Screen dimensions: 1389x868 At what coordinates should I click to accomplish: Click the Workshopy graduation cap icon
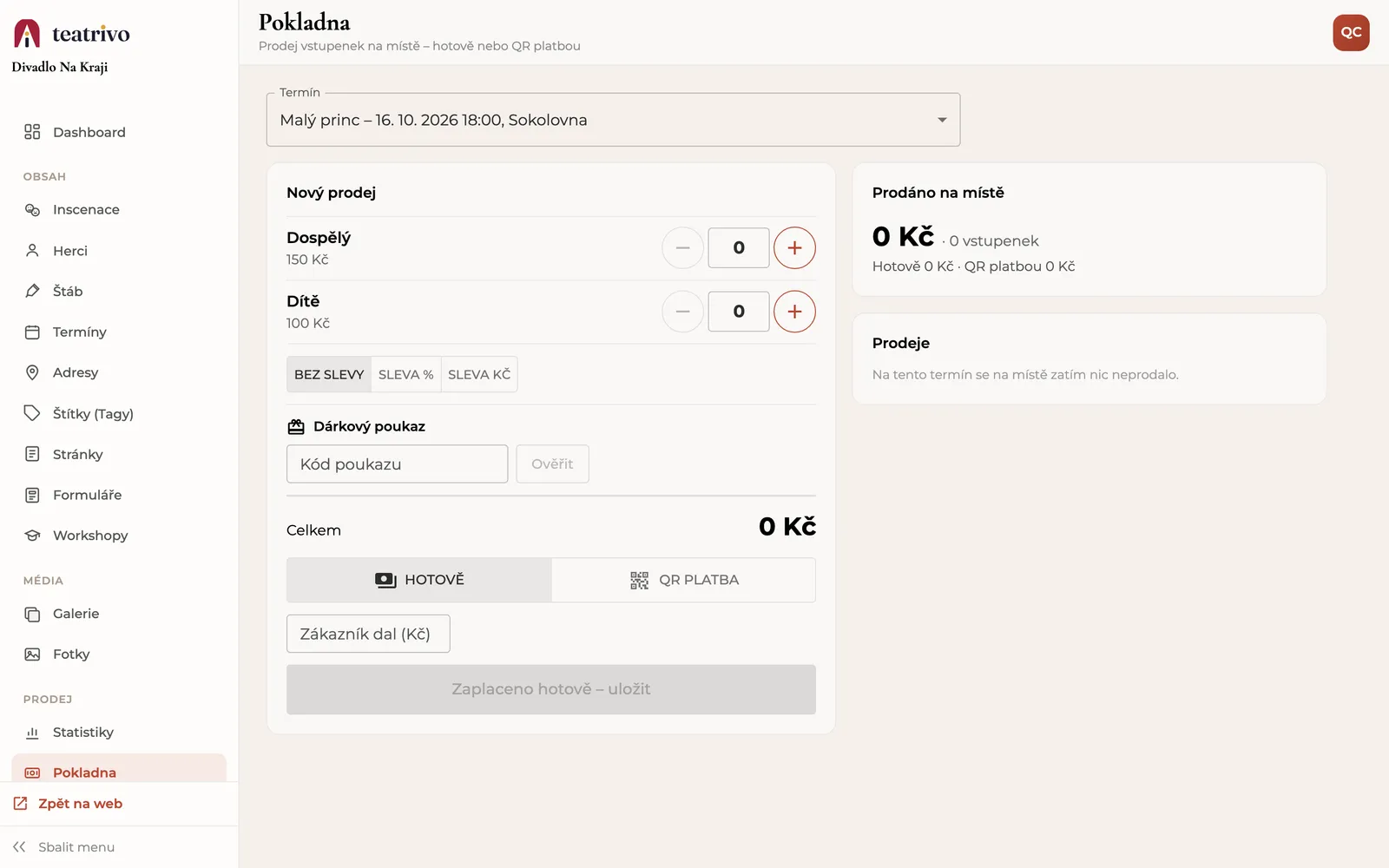(x=32, y=536)
